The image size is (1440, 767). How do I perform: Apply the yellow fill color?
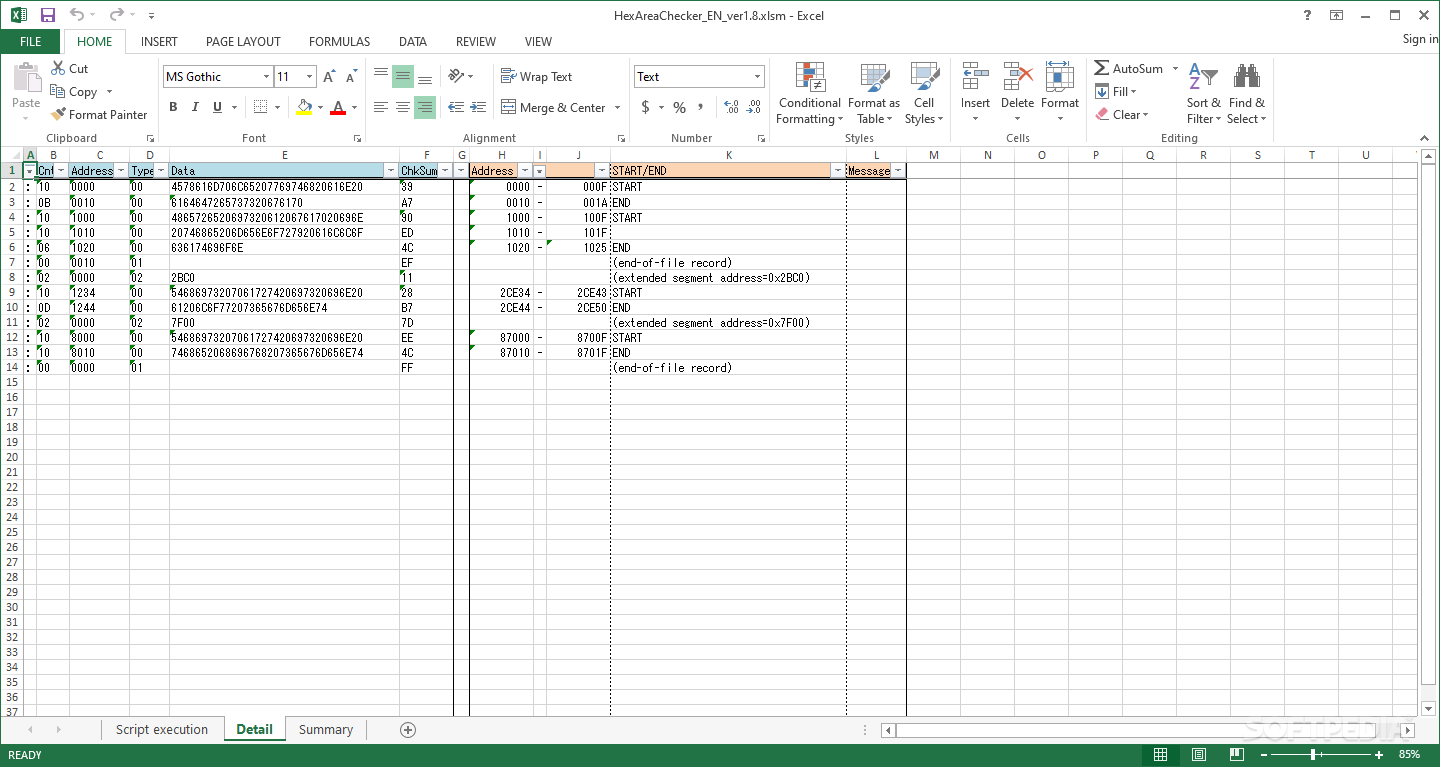305,107
